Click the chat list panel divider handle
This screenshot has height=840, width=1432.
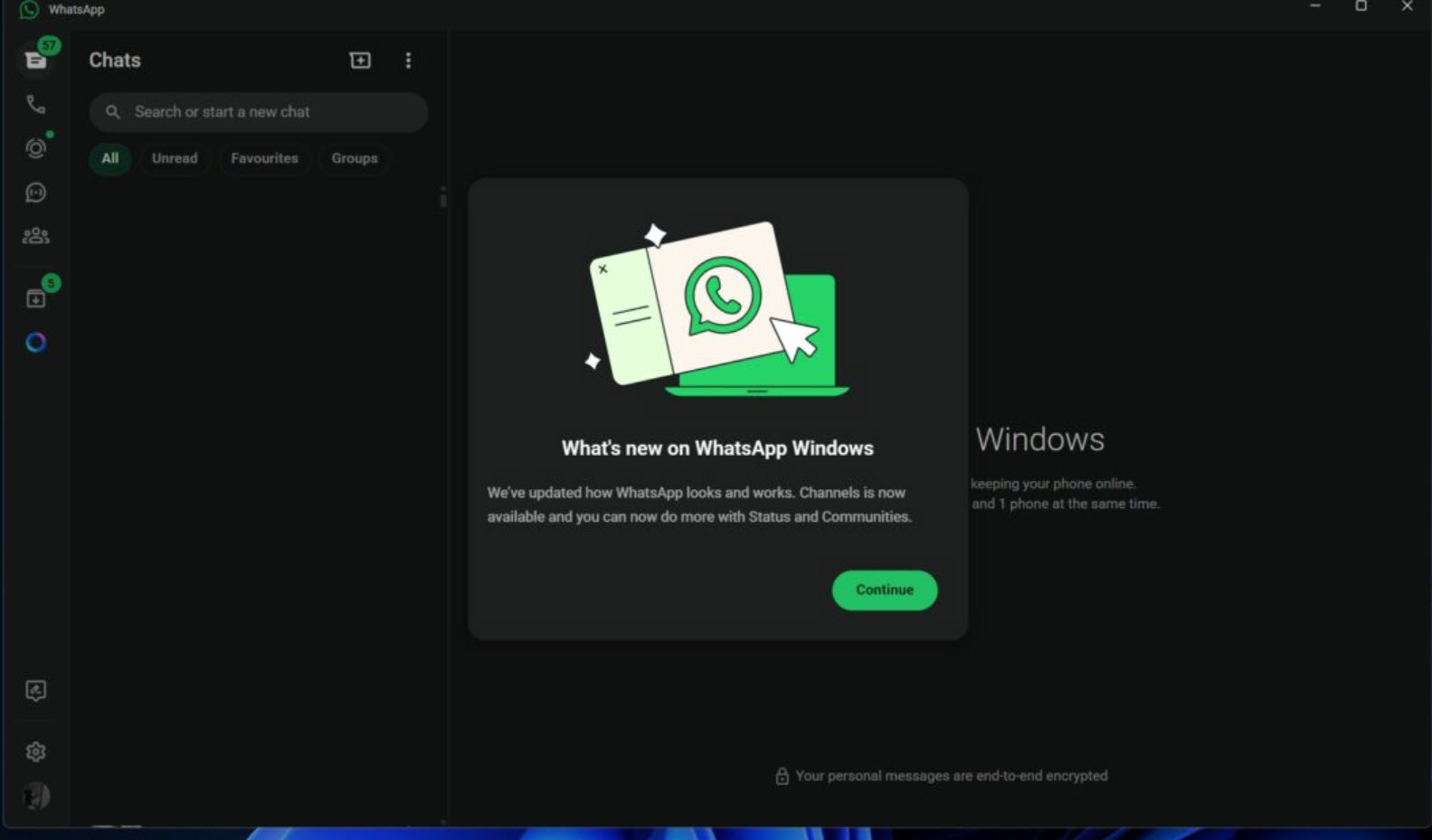(x=443, y=197)
